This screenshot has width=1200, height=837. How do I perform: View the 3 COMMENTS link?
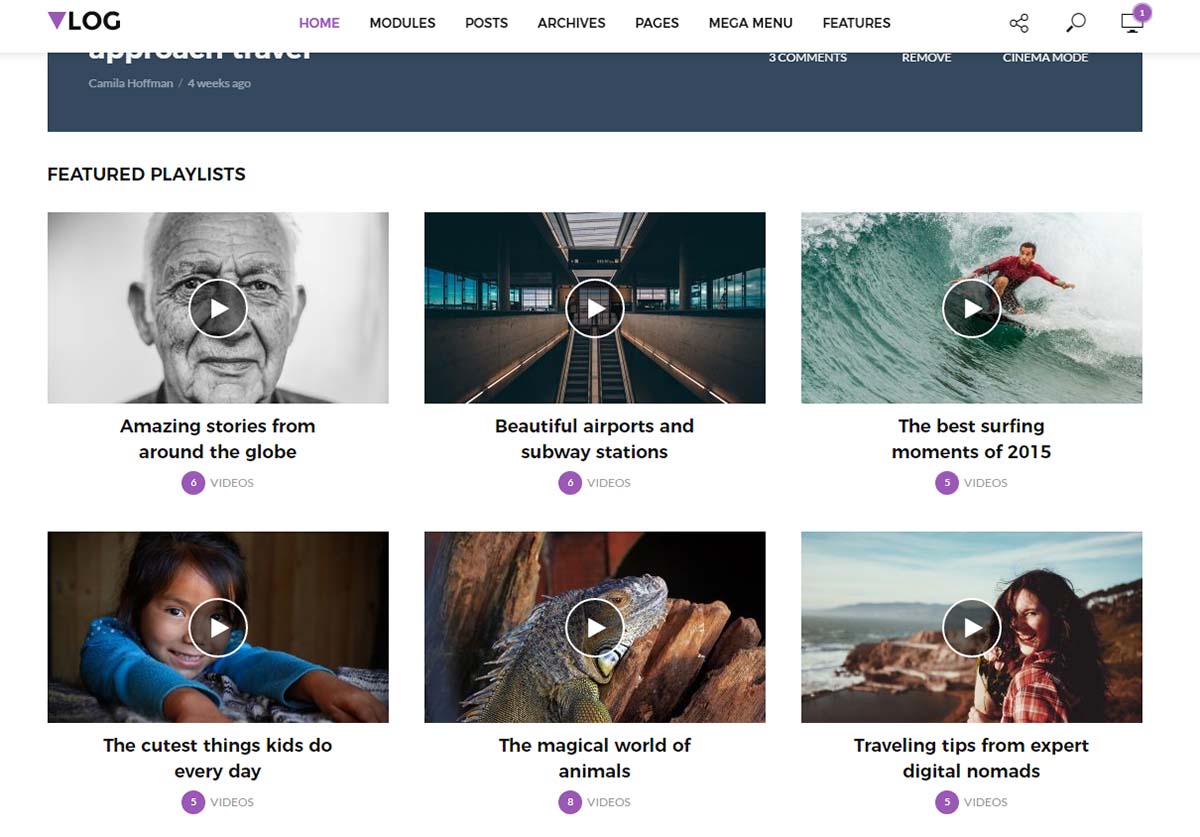(x=808, y=57)
